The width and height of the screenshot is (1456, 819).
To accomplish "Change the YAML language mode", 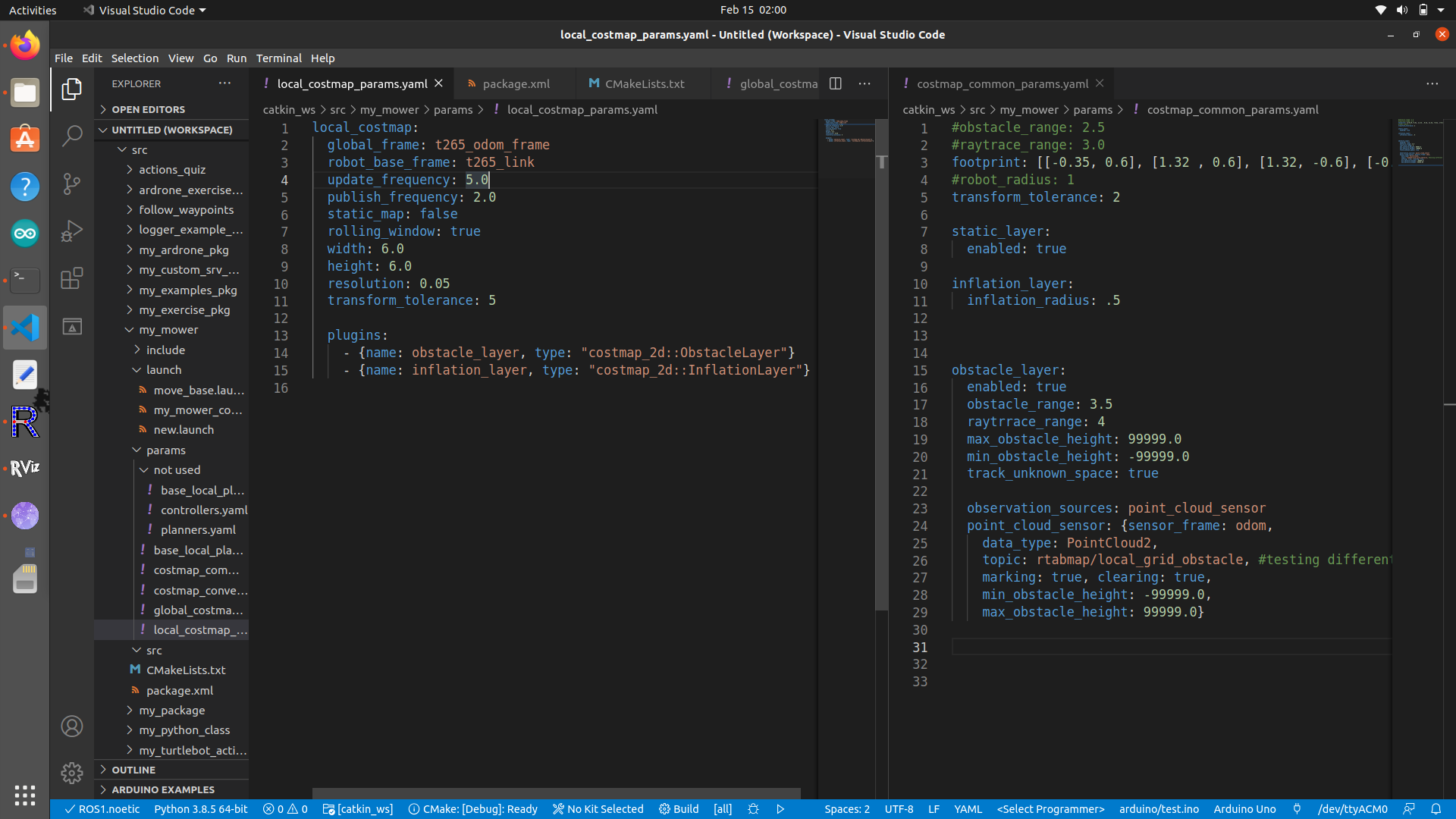I will [x=968, y=809].
